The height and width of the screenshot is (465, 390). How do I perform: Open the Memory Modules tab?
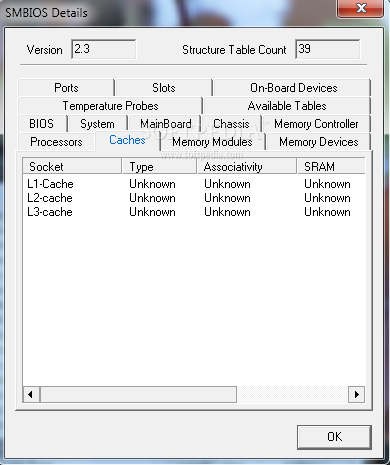point(212,142)
